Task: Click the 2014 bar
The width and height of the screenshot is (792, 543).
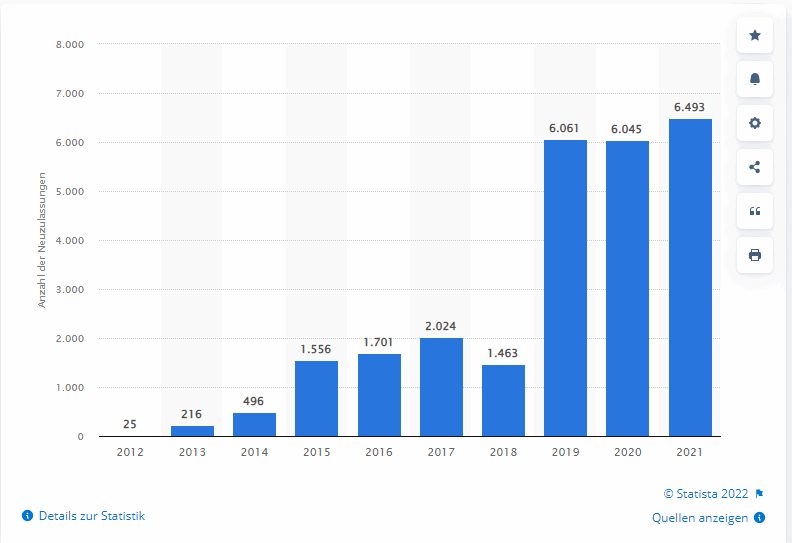Action: tap(254, 424)
